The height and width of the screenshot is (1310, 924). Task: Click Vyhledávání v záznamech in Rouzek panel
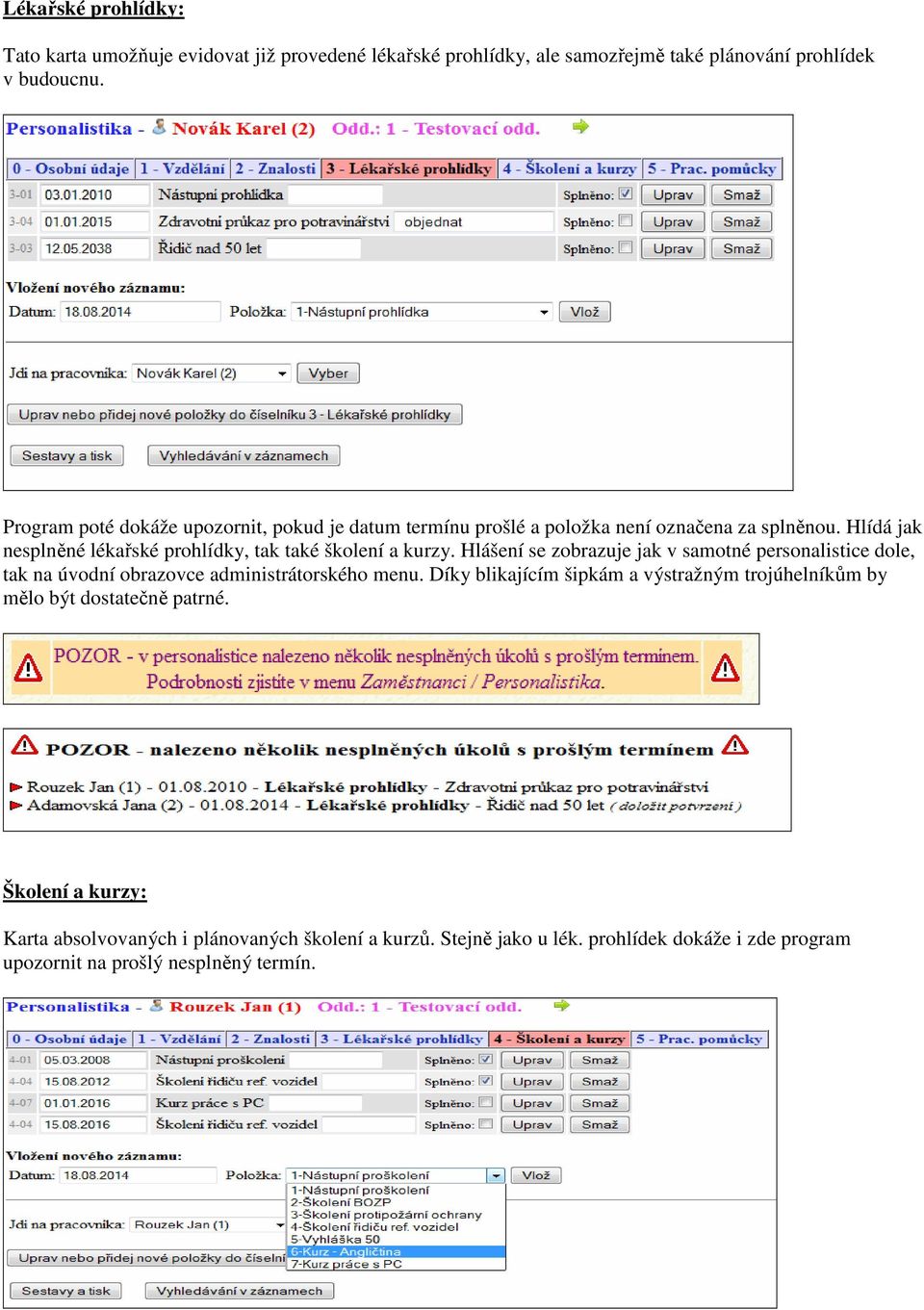240,1291
